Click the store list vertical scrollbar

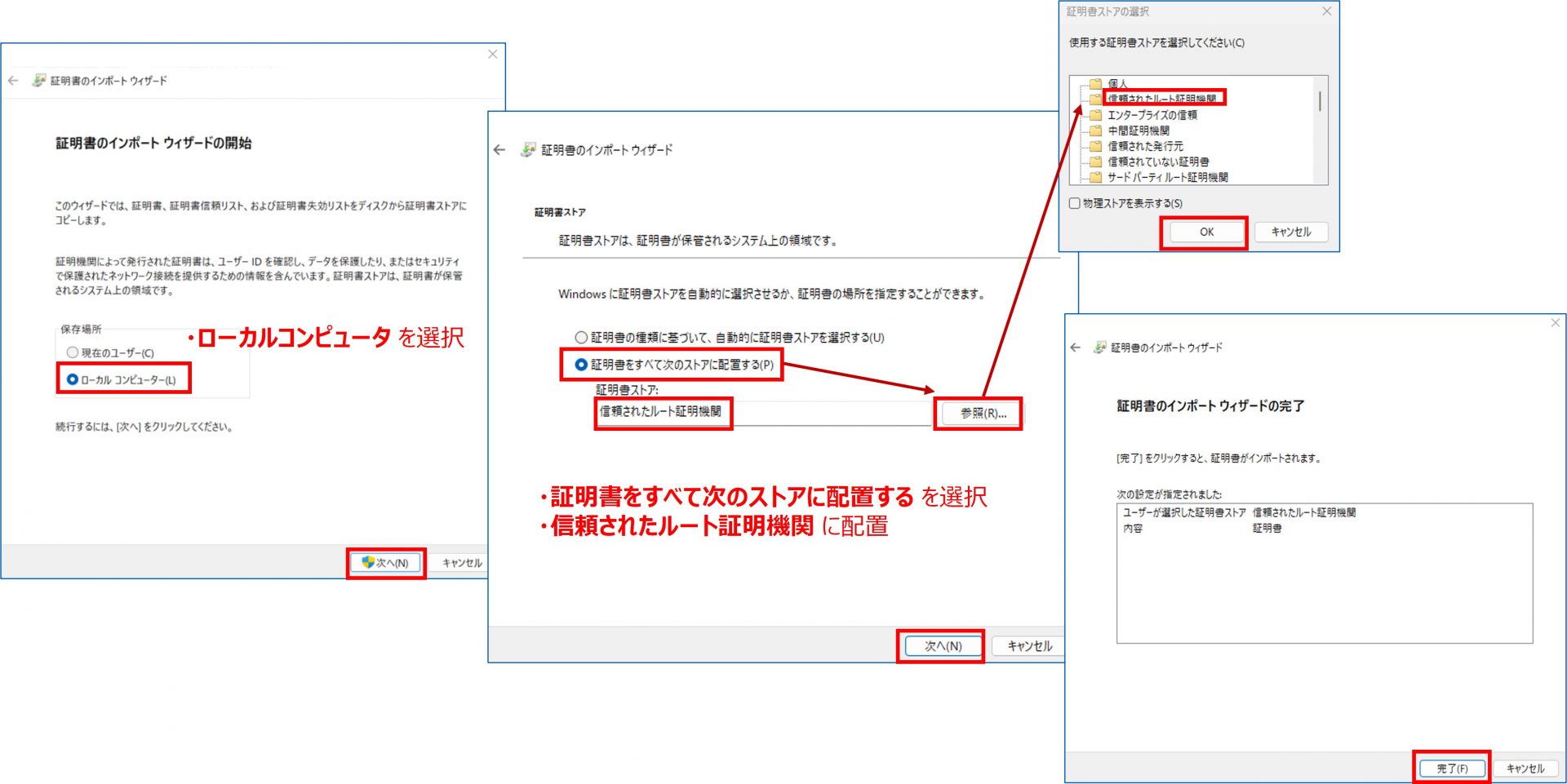pos(1320,102)
